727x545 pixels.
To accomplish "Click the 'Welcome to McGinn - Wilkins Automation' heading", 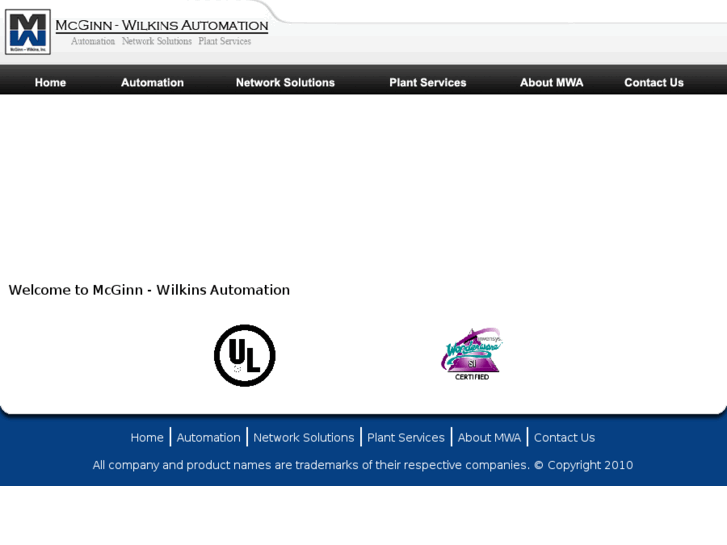I will [149, 290].
